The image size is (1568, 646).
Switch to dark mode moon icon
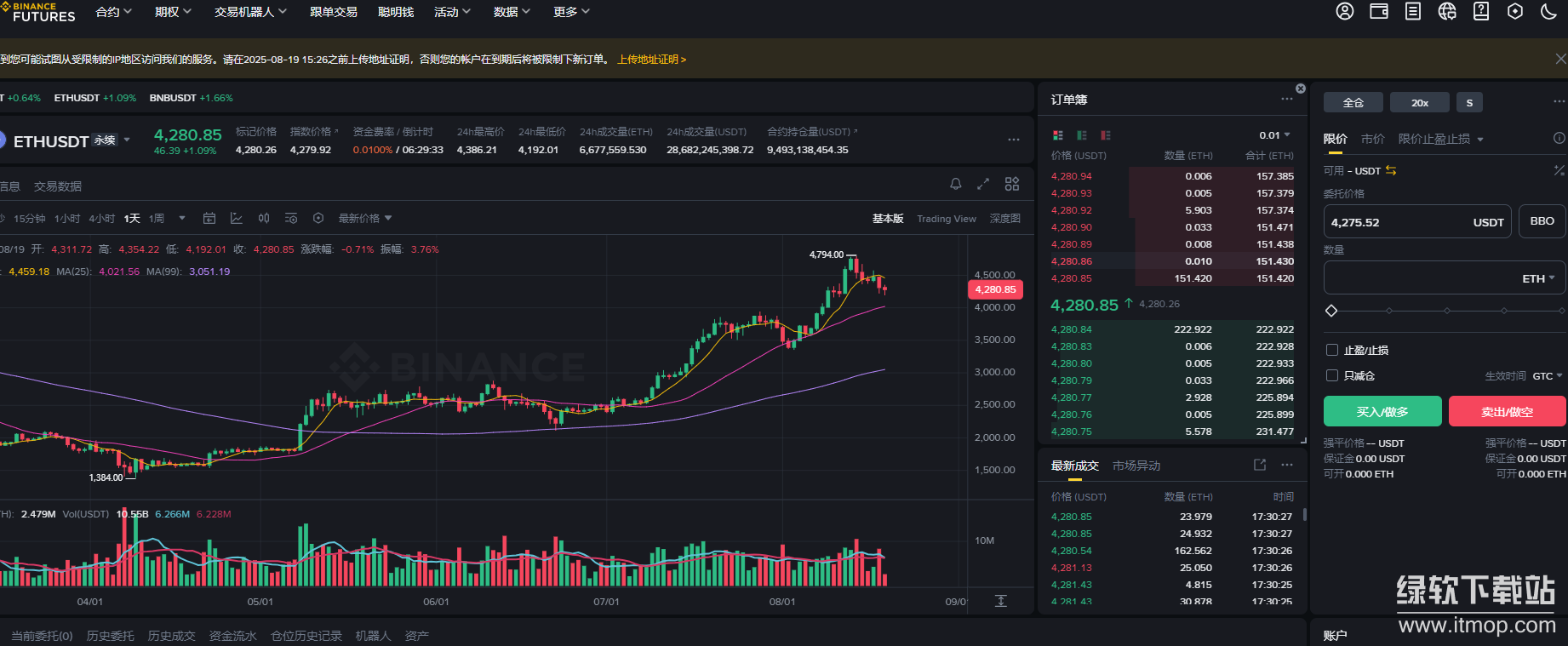pyautogui.click(x=1549, y=11)
